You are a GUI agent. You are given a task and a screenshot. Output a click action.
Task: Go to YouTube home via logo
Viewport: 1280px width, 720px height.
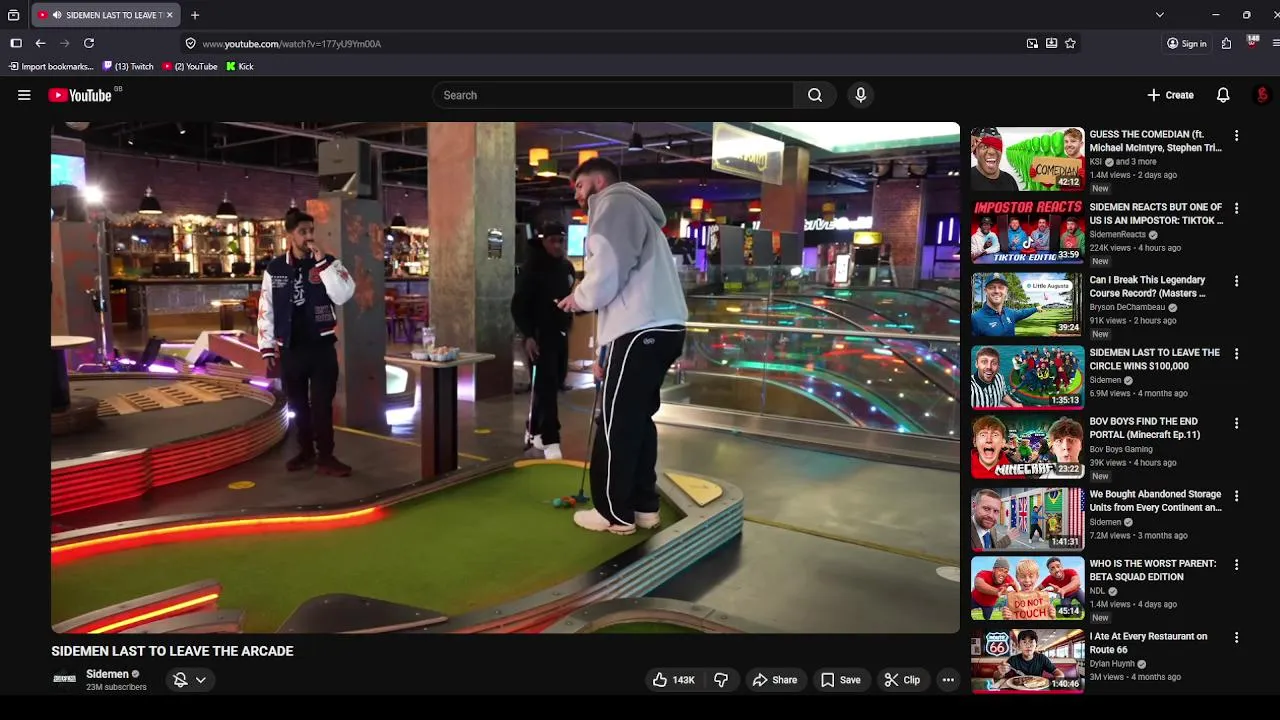pyautogui.click(x=80, y=95)
